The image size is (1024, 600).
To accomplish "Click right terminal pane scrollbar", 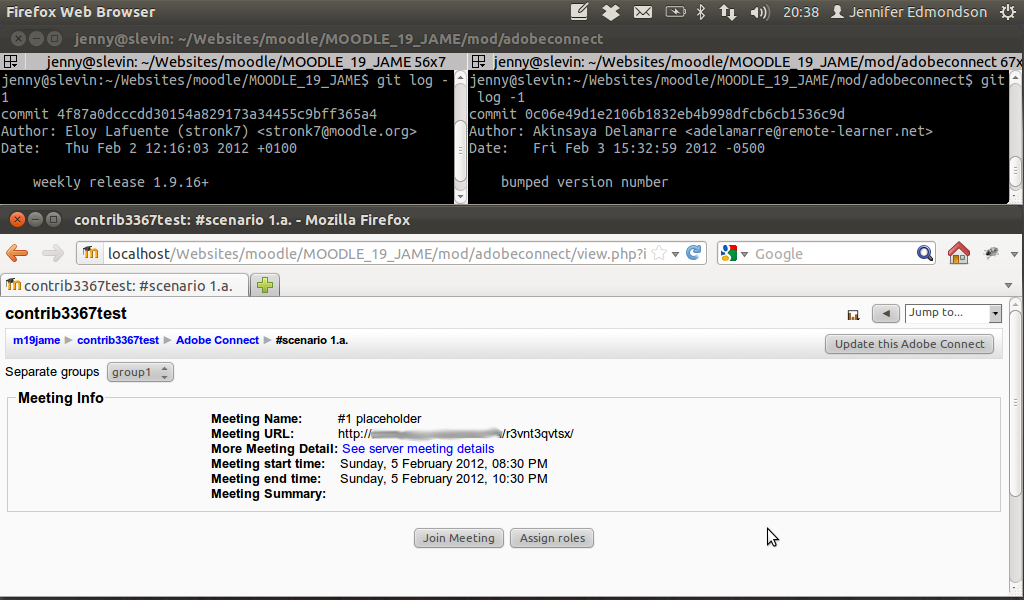I will pos(1016,172).
